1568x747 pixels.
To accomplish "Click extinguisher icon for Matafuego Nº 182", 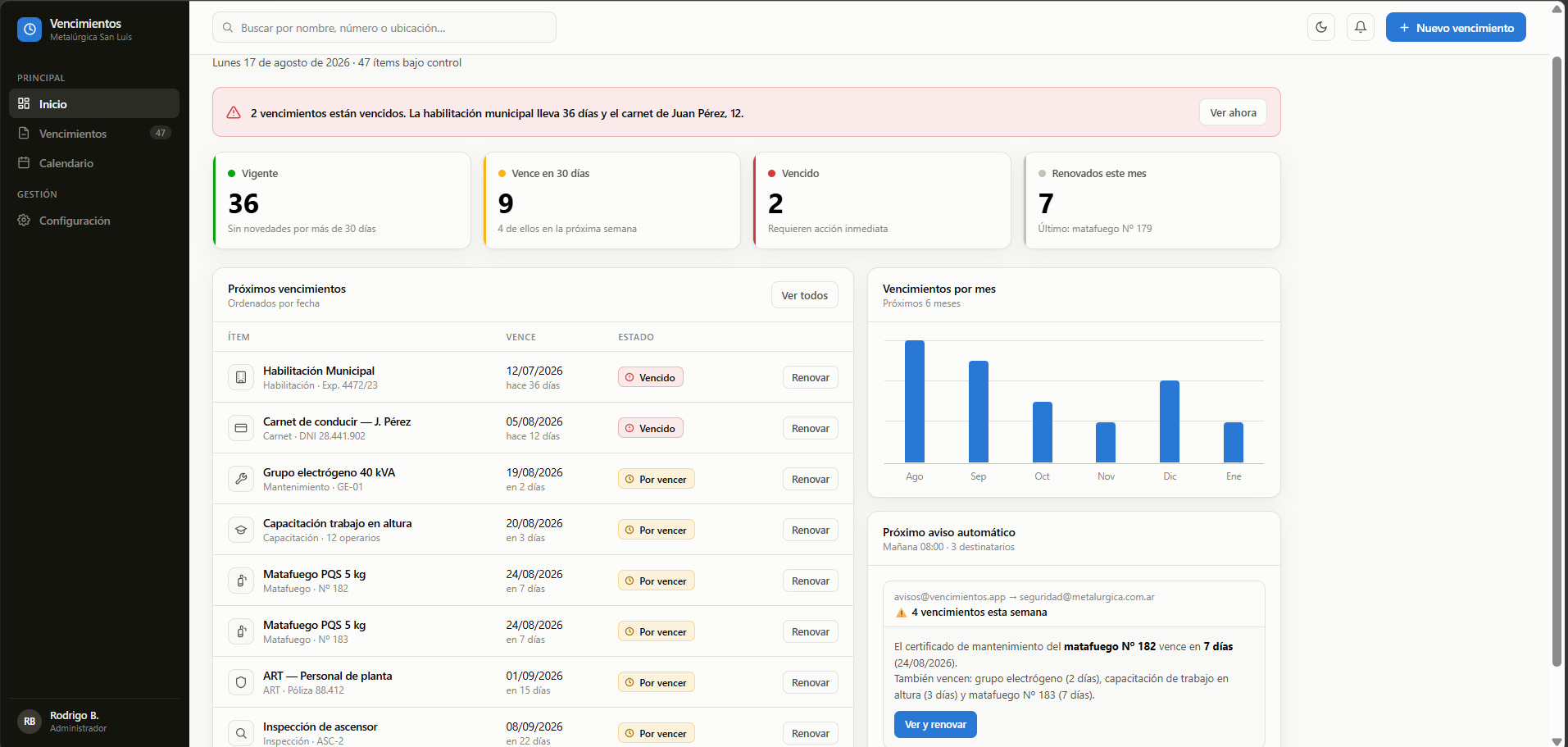I will tap(241, 581).
